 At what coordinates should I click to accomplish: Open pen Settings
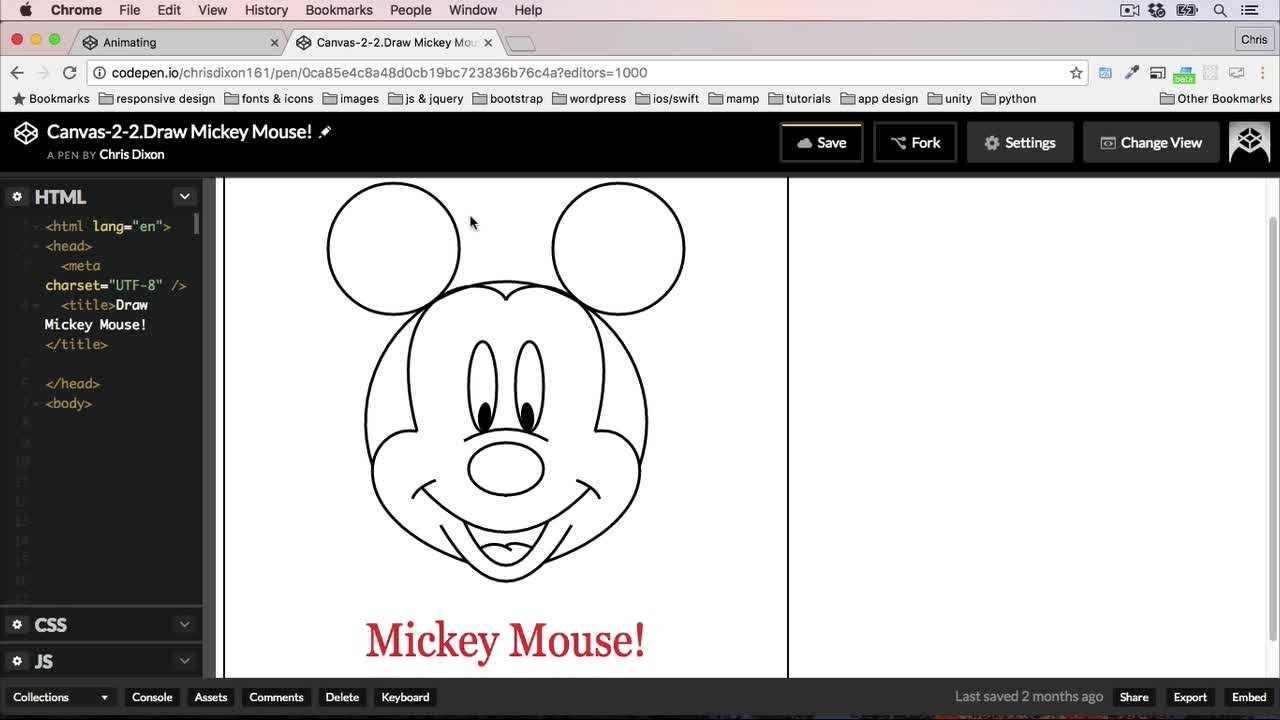pos(1019,143)
